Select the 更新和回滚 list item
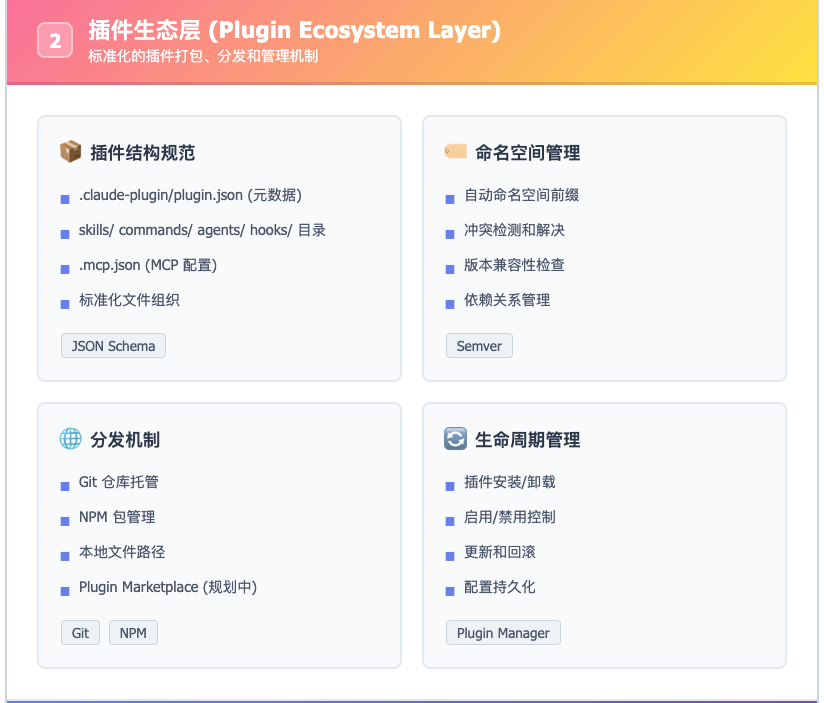The width and height of the screenshot is (824, 703). [x=500, y=552]
